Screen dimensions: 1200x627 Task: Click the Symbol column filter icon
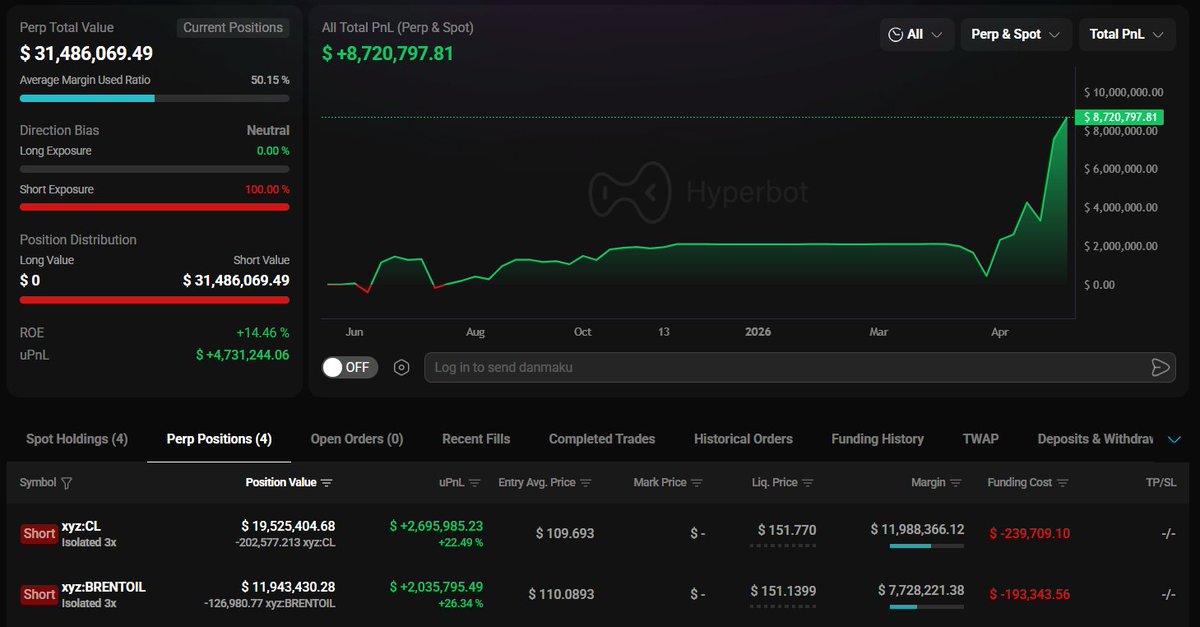67,483
